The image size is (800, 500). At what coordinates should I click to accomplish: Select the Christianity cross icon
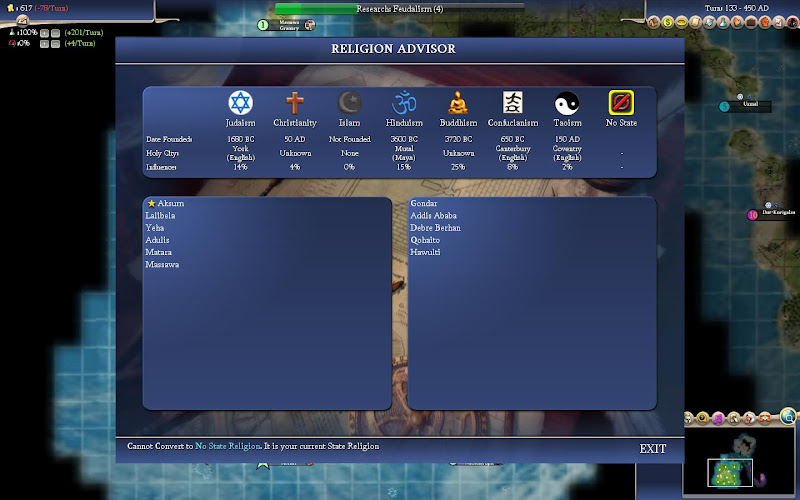click(294, 103)
